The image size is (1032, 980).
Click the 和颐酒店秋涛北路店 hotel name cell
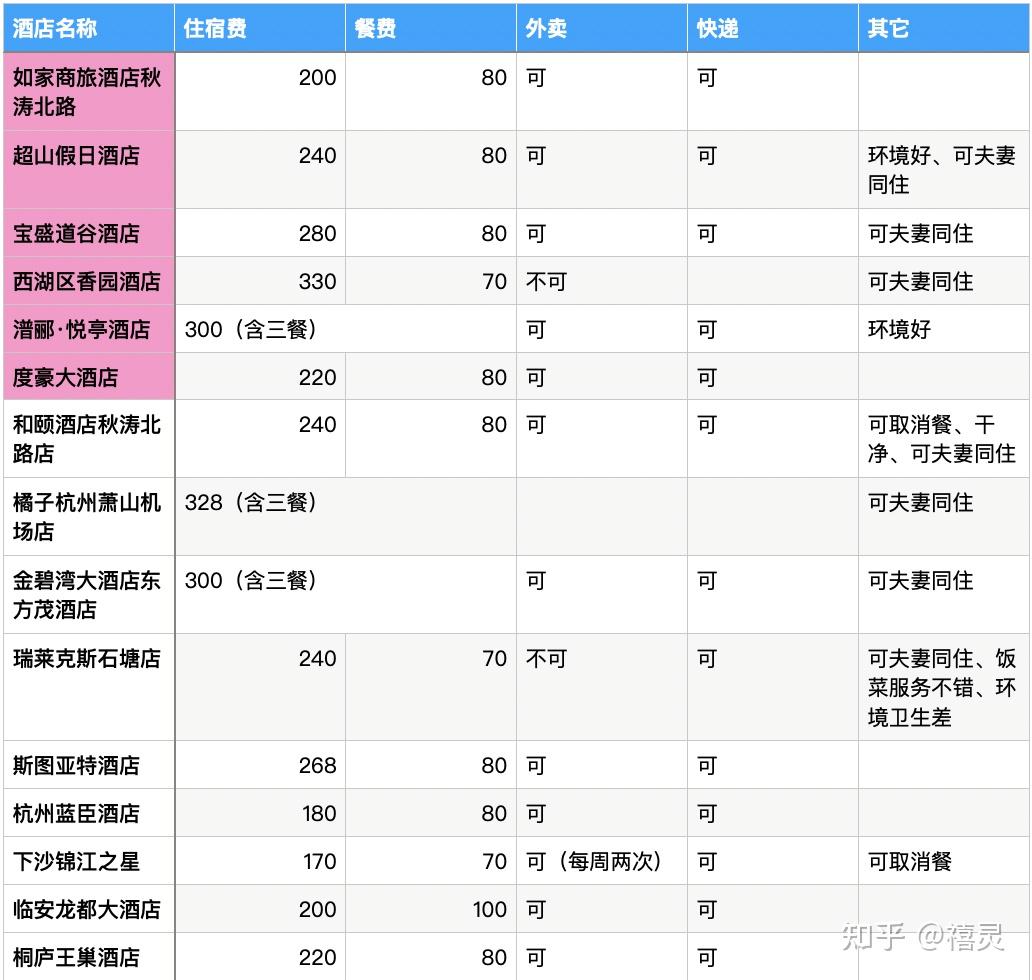89,439
